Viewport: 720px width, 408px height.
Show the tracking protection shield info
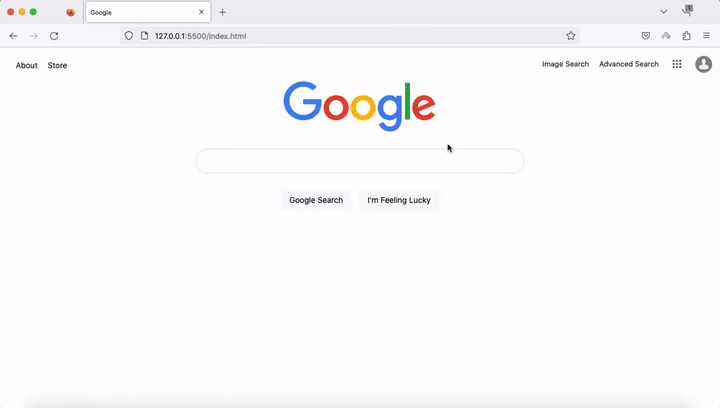tap(129, 36)
